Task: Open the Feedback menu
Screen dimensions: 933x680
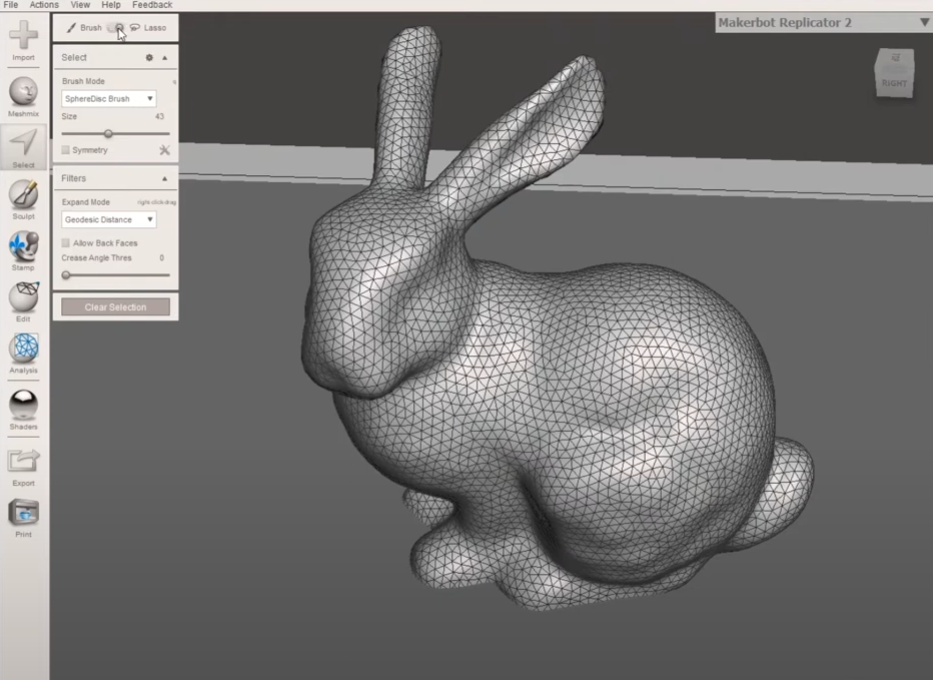Action: 152,5
